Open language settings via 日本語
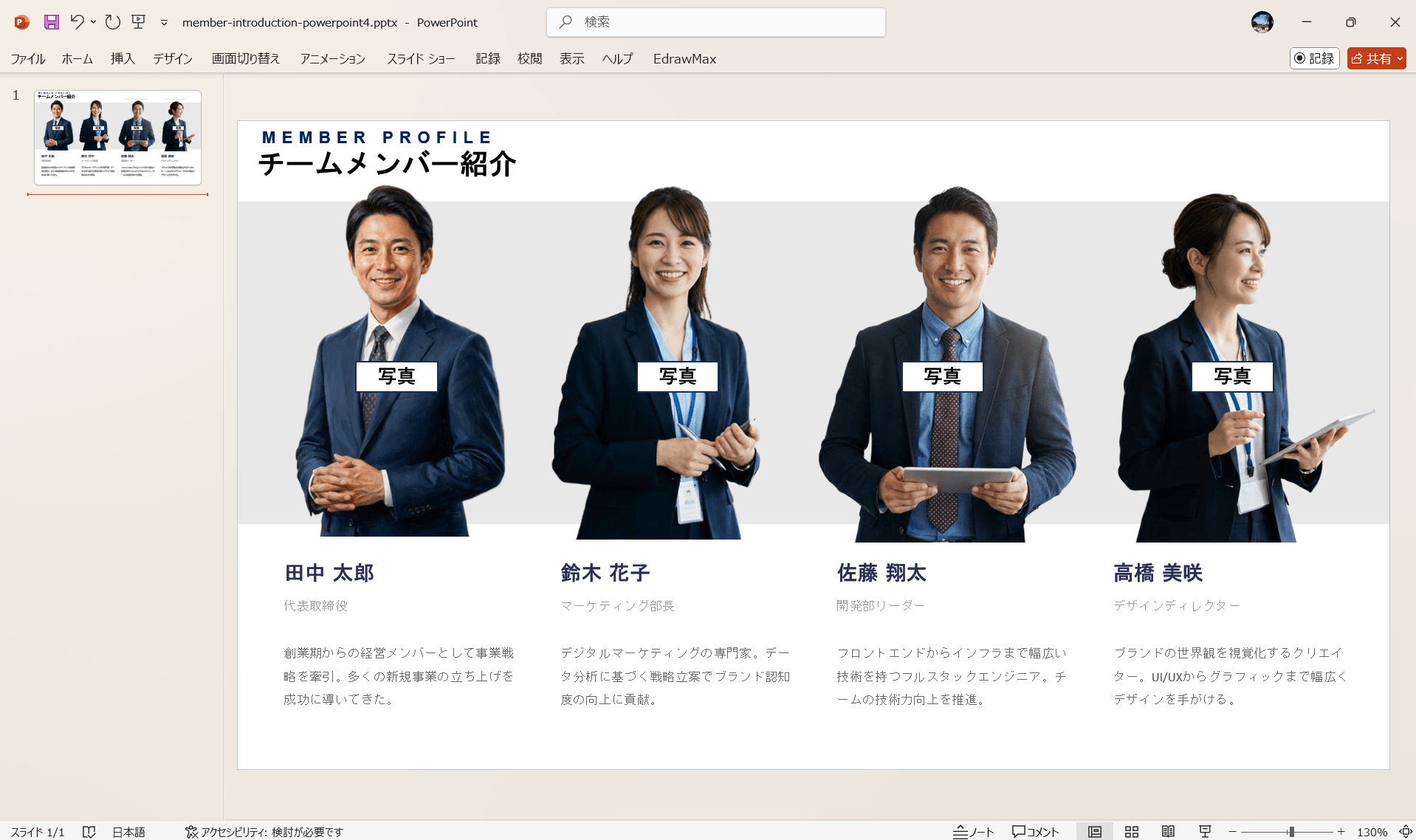 click(x=129, y=831)
